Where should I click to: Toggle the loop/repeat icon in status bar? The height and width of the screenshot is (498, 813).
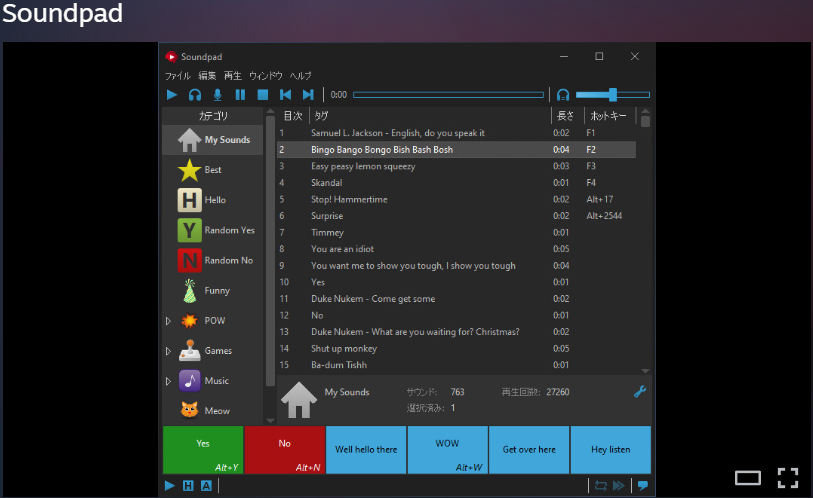[x=600, y=485]
